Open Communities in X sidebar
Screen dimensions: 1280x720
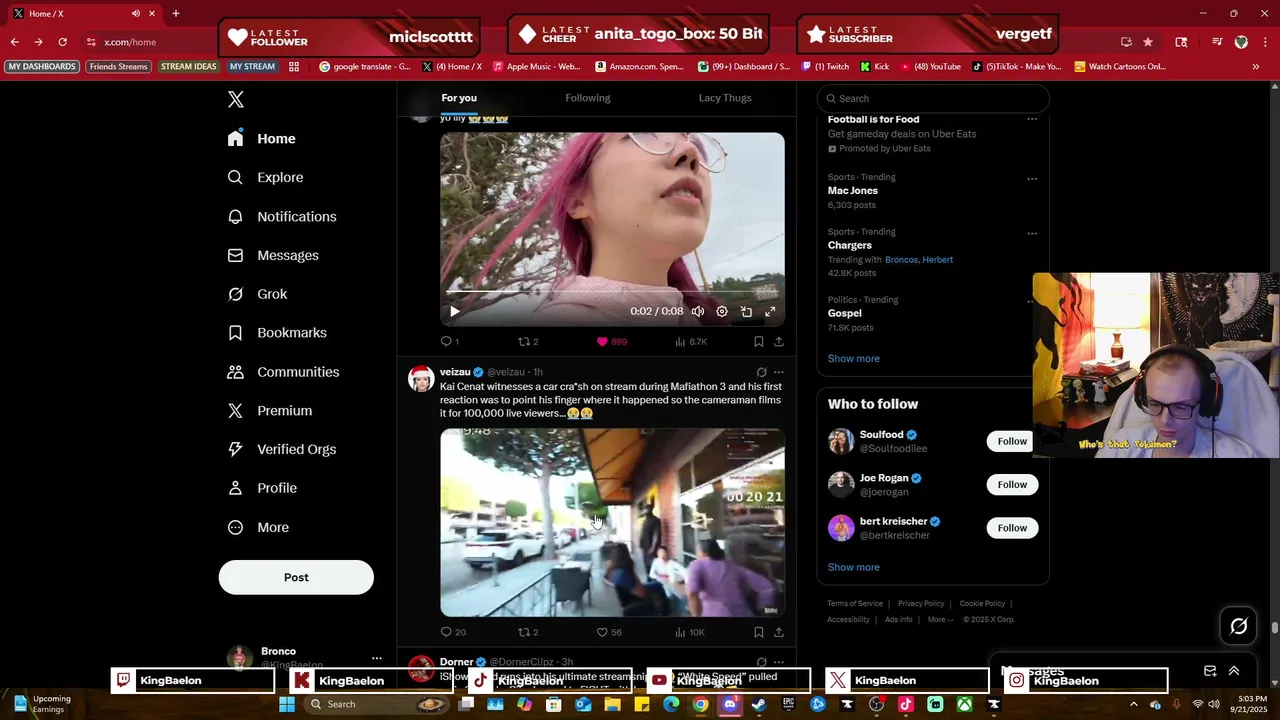pos(283,371)
